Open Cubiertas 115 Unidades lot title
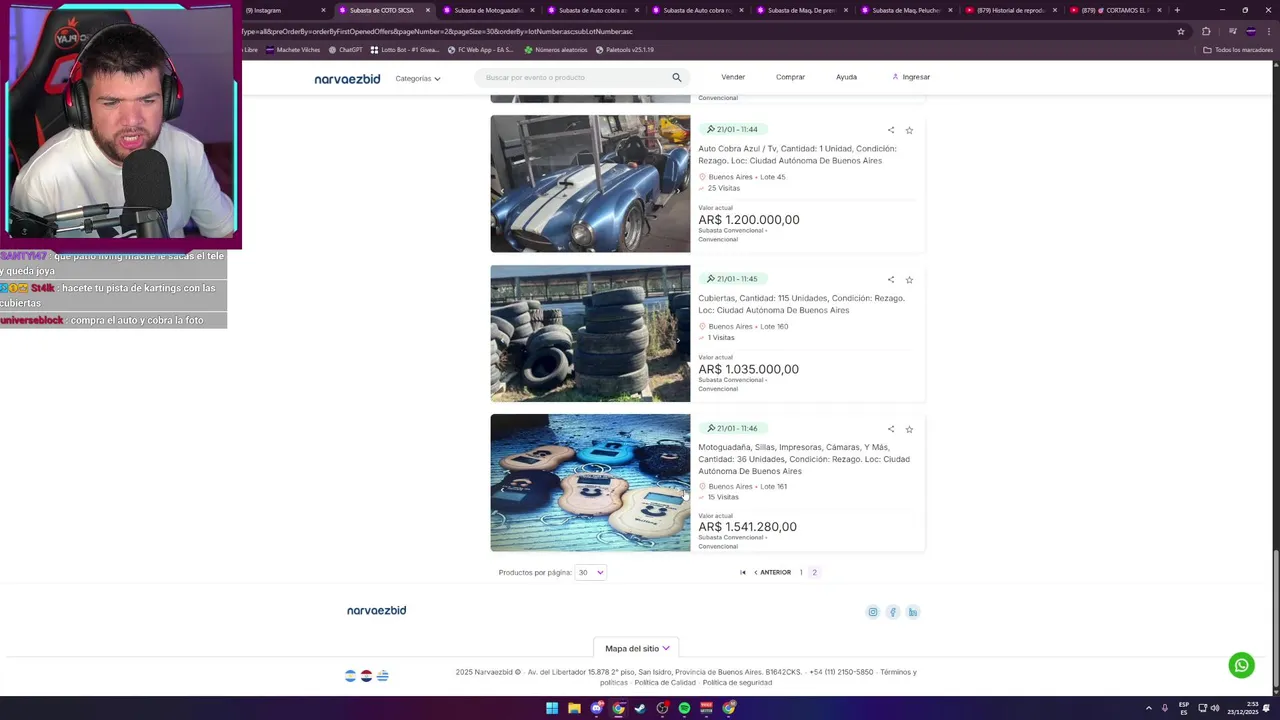This screenshot has height=720, width=1280. [x=801, y=304]
